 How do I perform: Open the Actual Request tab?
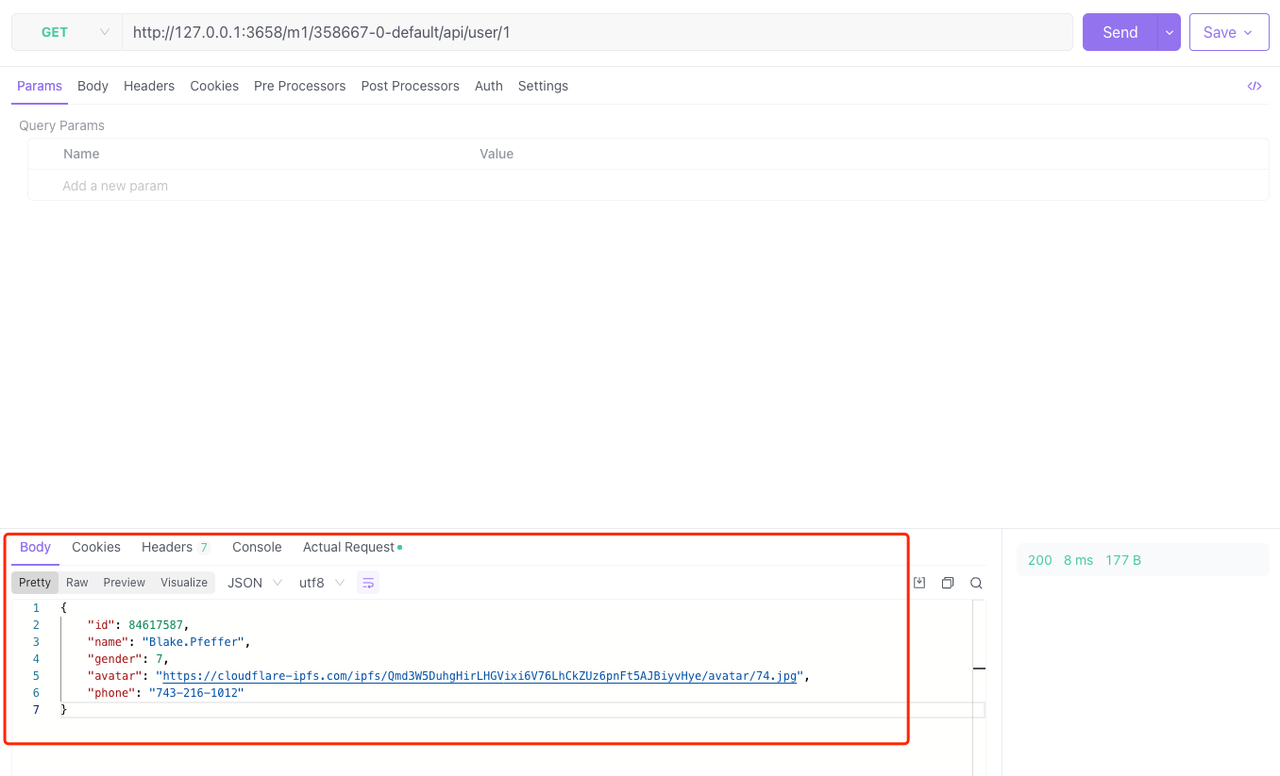[352, 547]
